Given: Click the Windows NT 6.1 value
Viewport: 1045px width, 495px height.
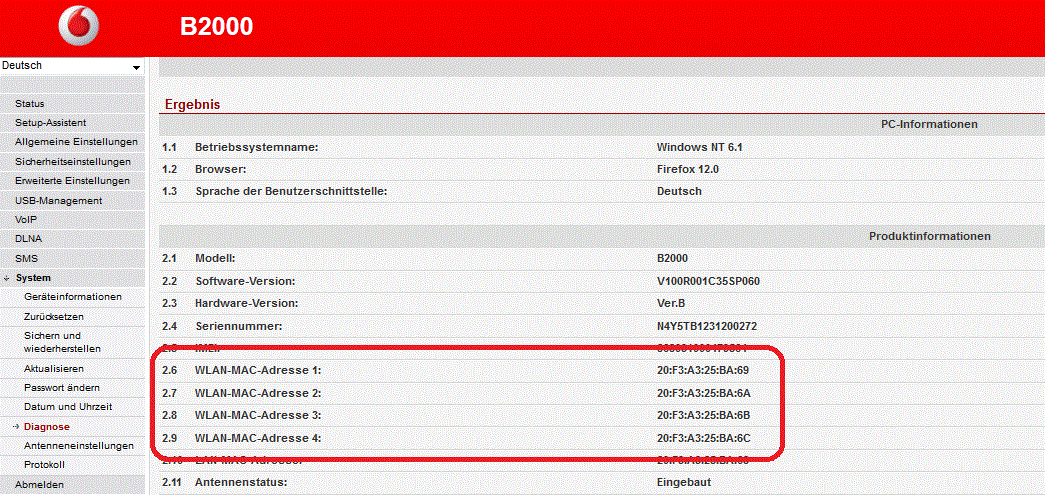Looking at the screenshot, I should click(x=699, y=147).
